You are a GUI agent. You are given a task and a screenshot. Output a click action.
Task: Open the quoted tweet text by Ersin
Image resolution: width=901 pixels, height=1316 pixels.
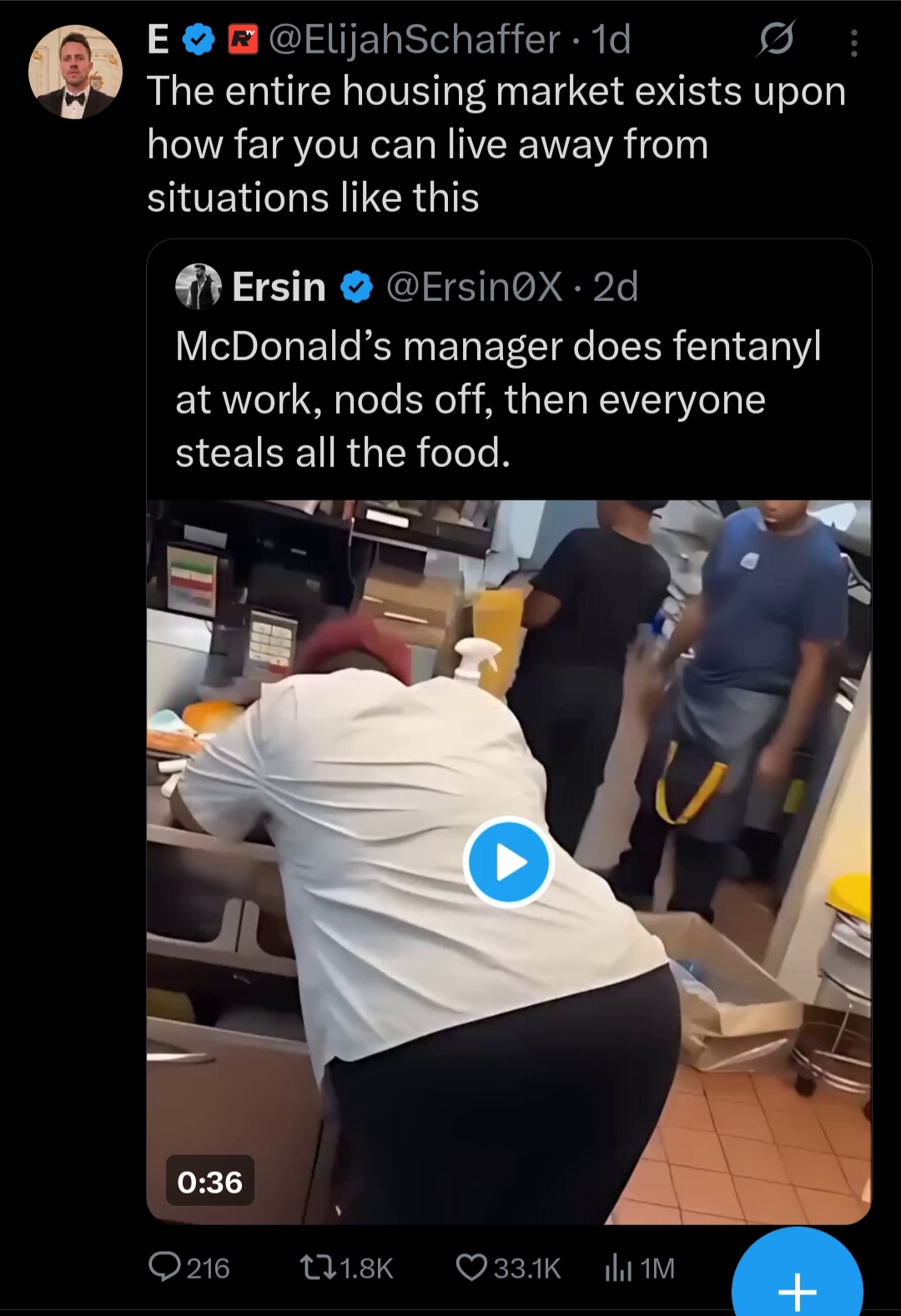pos(498,399)
